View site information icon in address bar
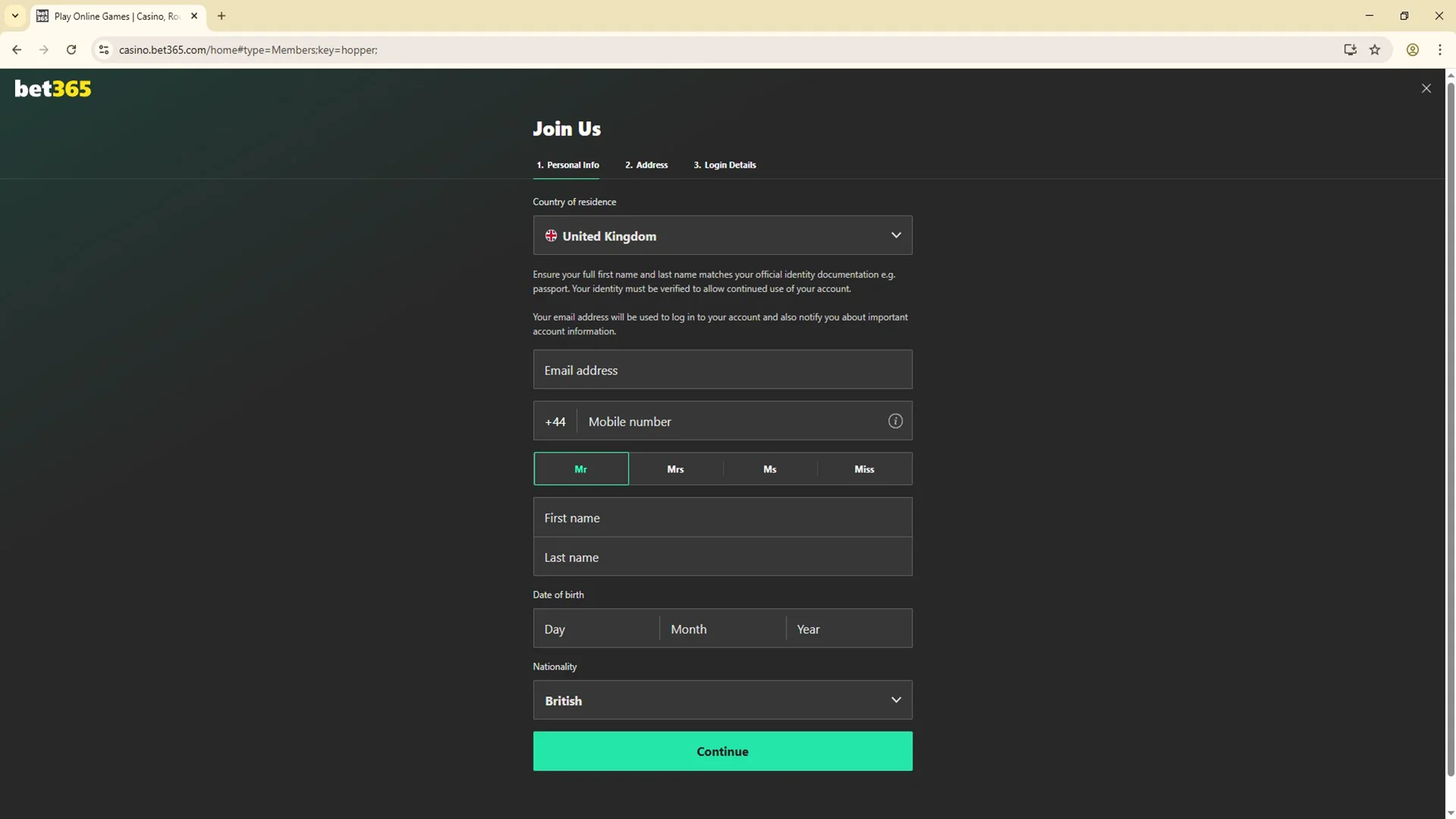This screenshot has height=819, width=1456. point(104,50)
